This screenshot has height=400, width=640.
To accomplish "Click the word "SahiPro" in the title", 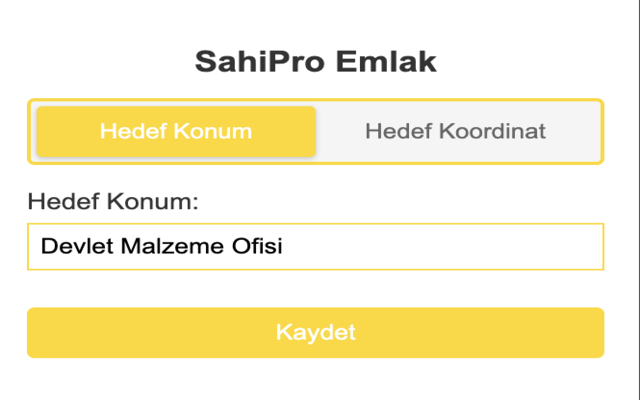I will (260, 62).
